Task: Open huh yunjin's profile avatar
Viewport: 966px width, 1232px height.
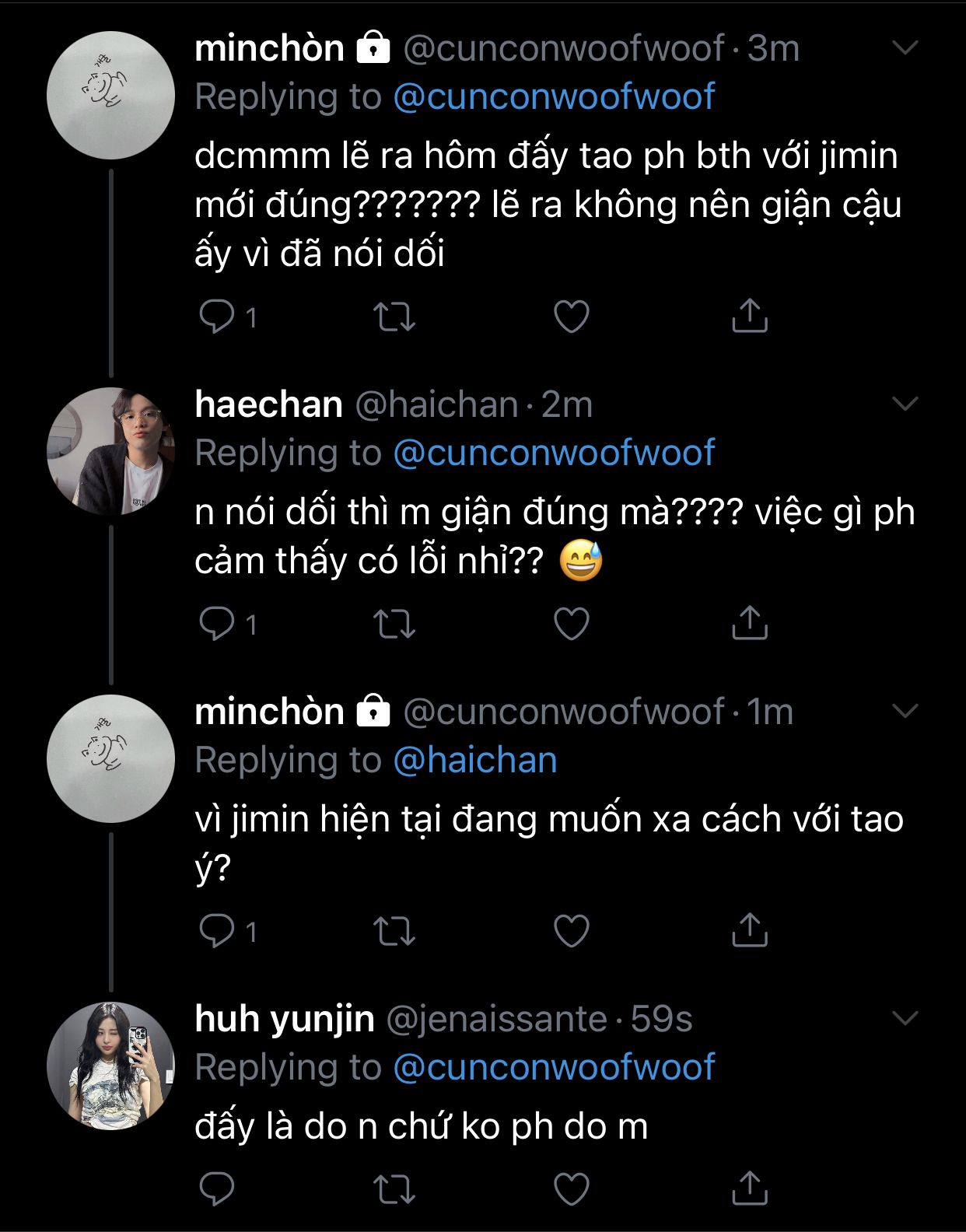Action: 111,1066
